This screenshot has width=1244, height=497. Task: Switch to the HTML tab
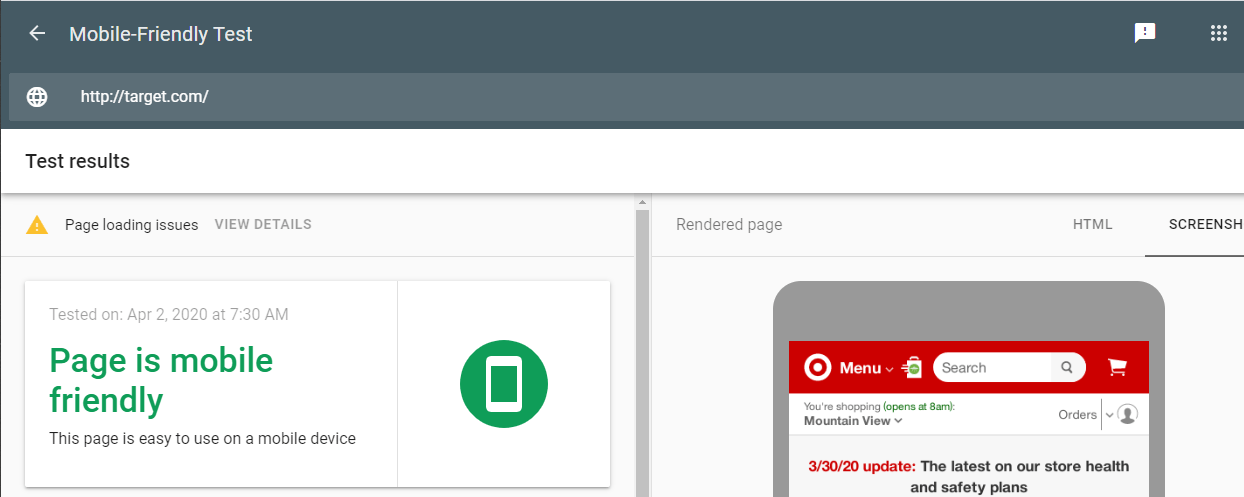[1093, 225]
